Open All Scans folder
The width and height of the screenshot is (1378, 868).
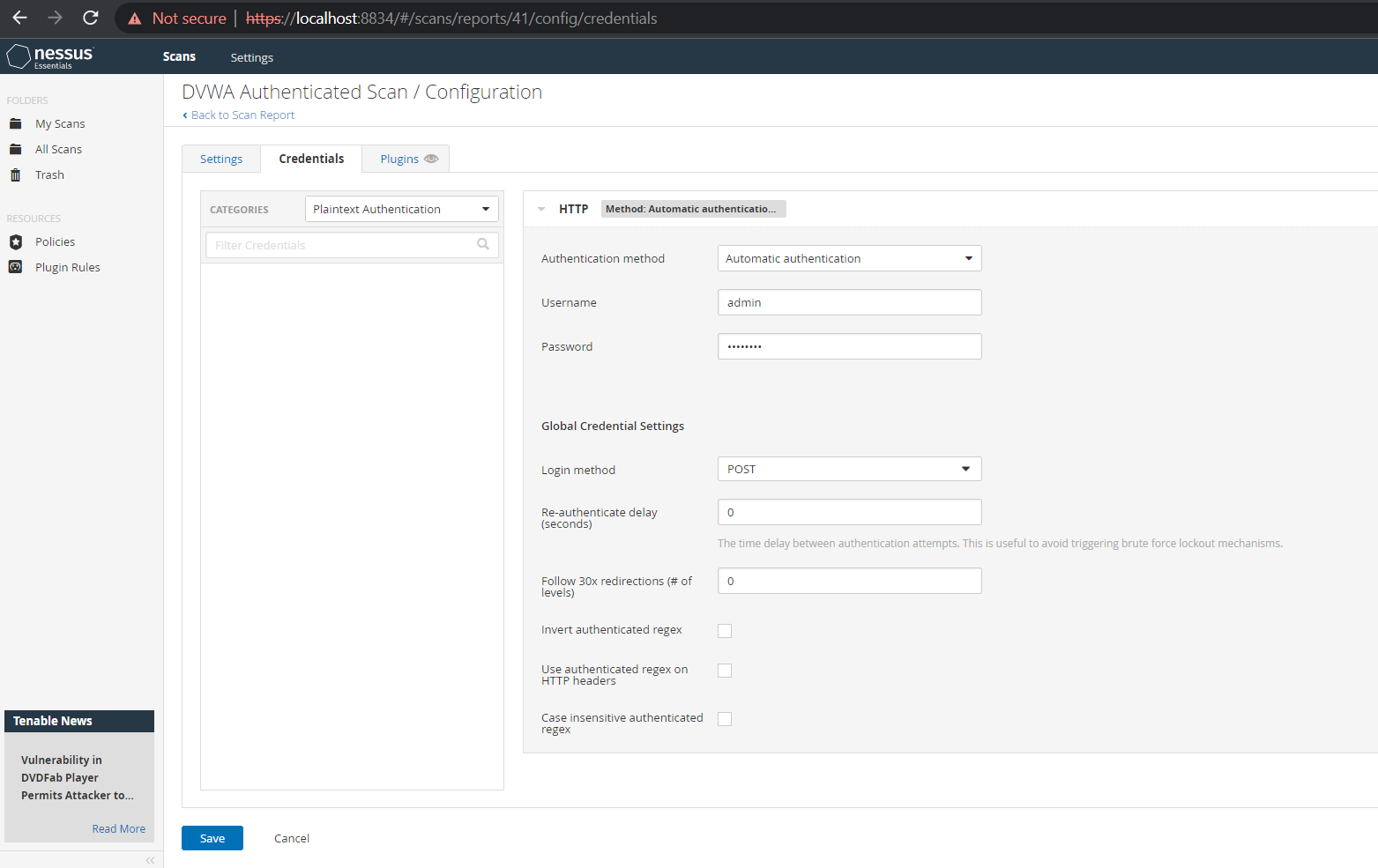[58, 149]
